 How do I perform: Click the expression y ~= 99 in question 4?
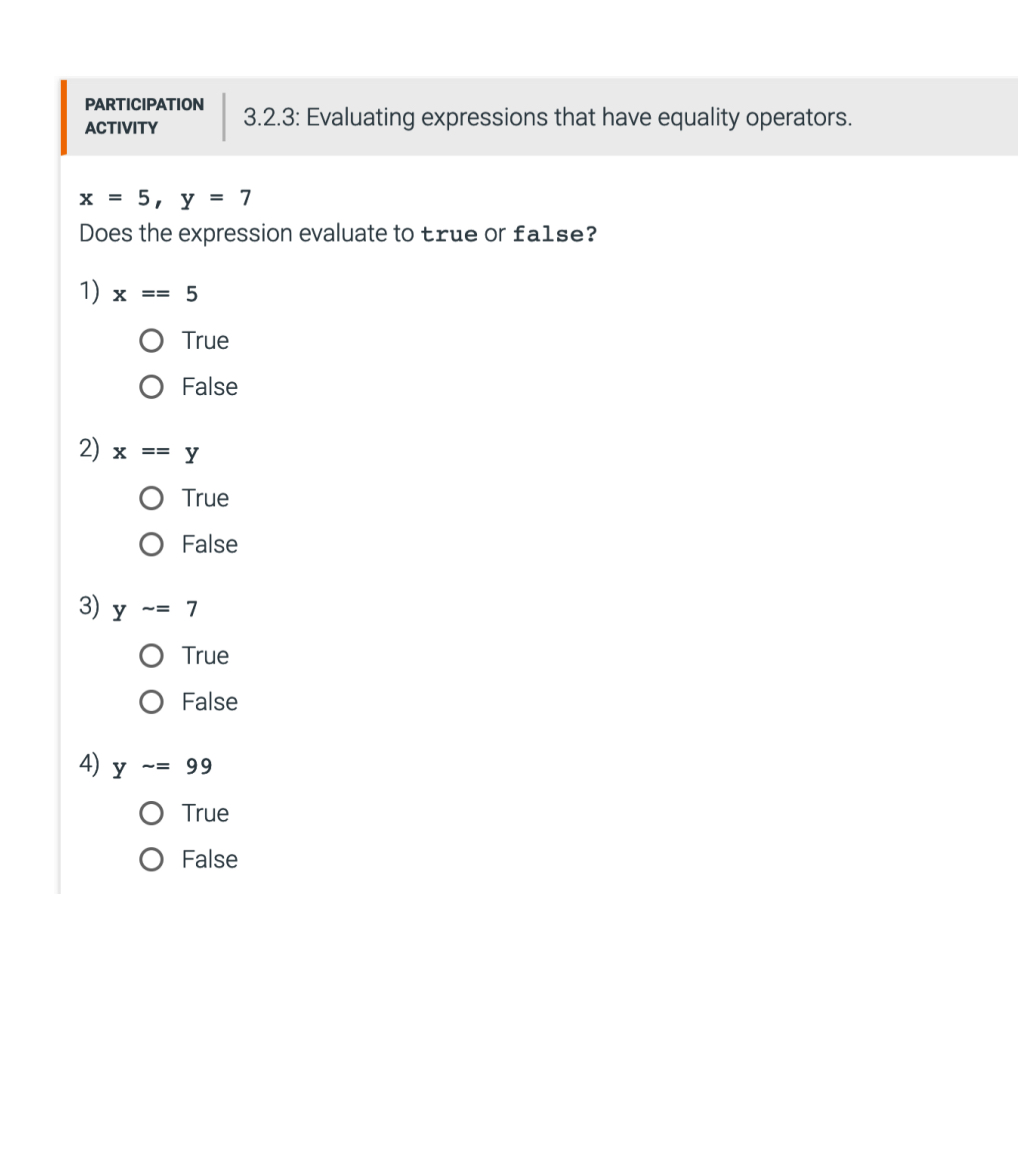click(160, 767)
